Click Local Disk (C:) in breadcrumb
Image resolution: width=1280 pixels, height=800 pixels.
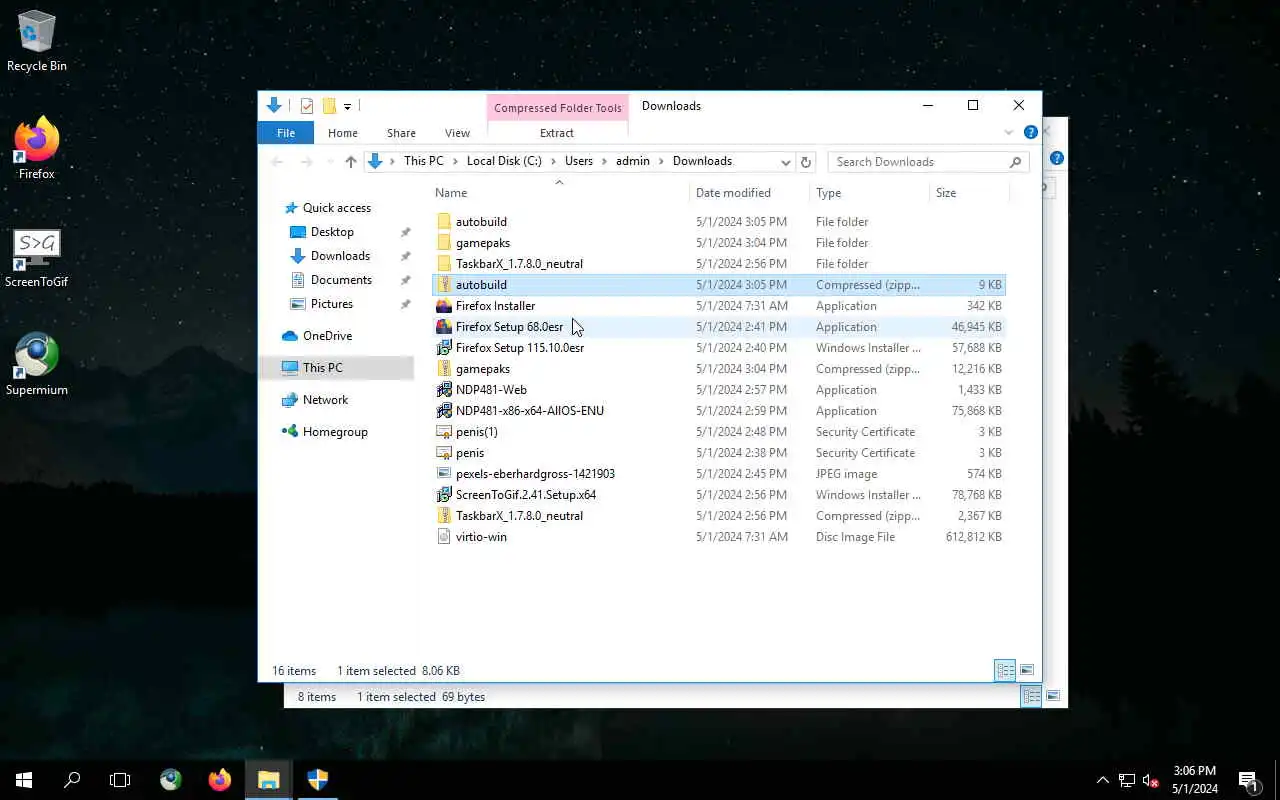(504, 161)
